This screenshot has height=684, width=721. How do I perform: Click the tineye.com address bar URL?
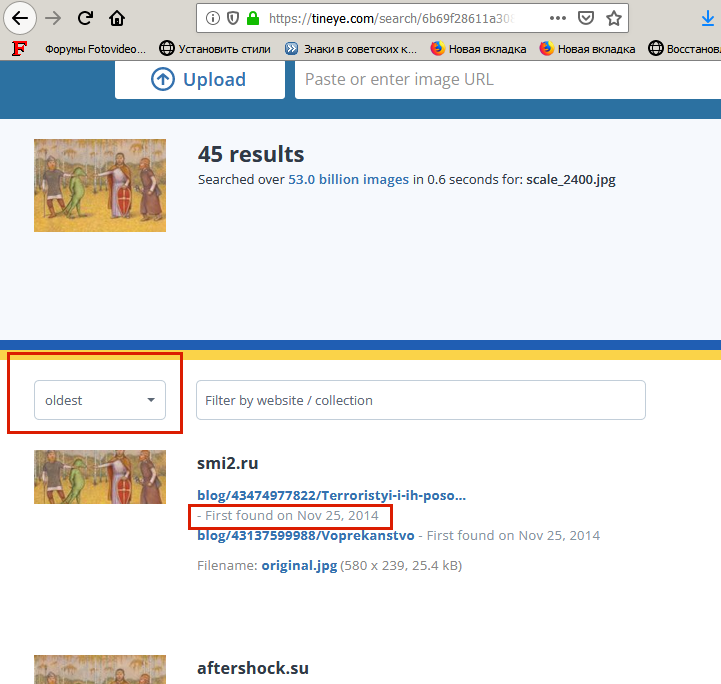pos(391,18)
